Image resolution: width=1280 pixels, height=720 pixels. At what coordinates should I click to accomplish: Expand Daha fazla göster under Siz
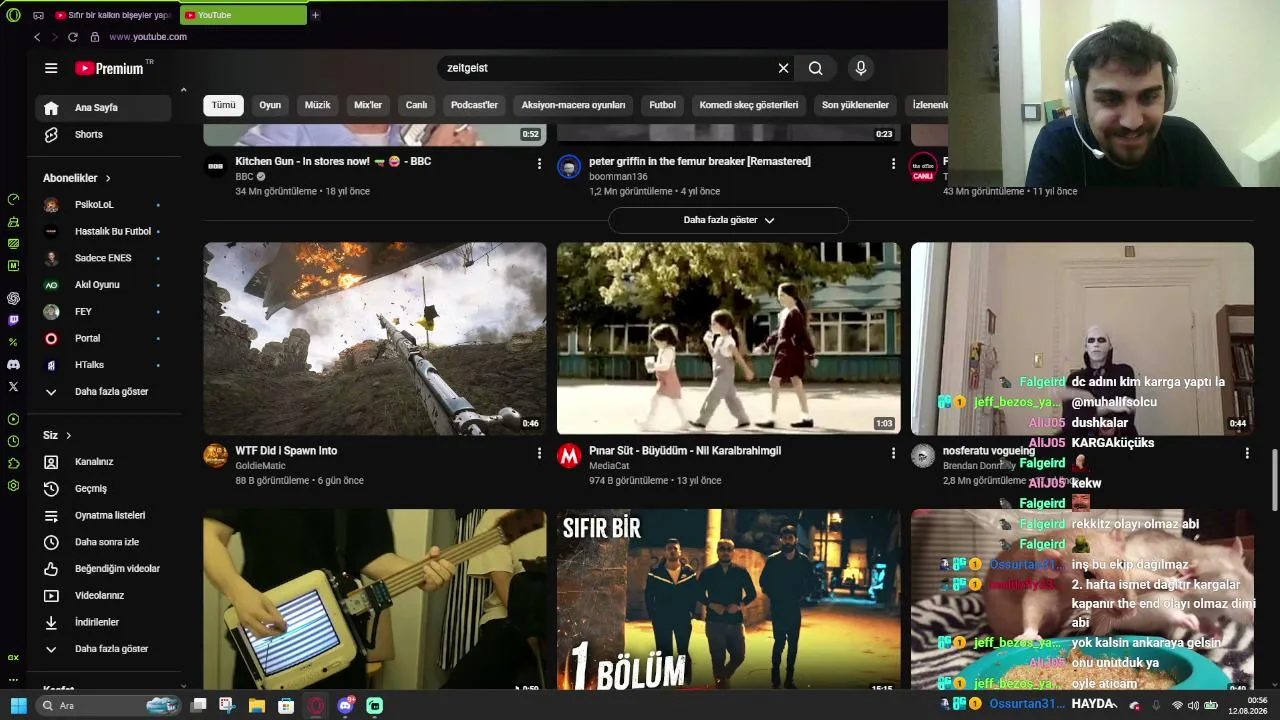click(x=104, y=649)
